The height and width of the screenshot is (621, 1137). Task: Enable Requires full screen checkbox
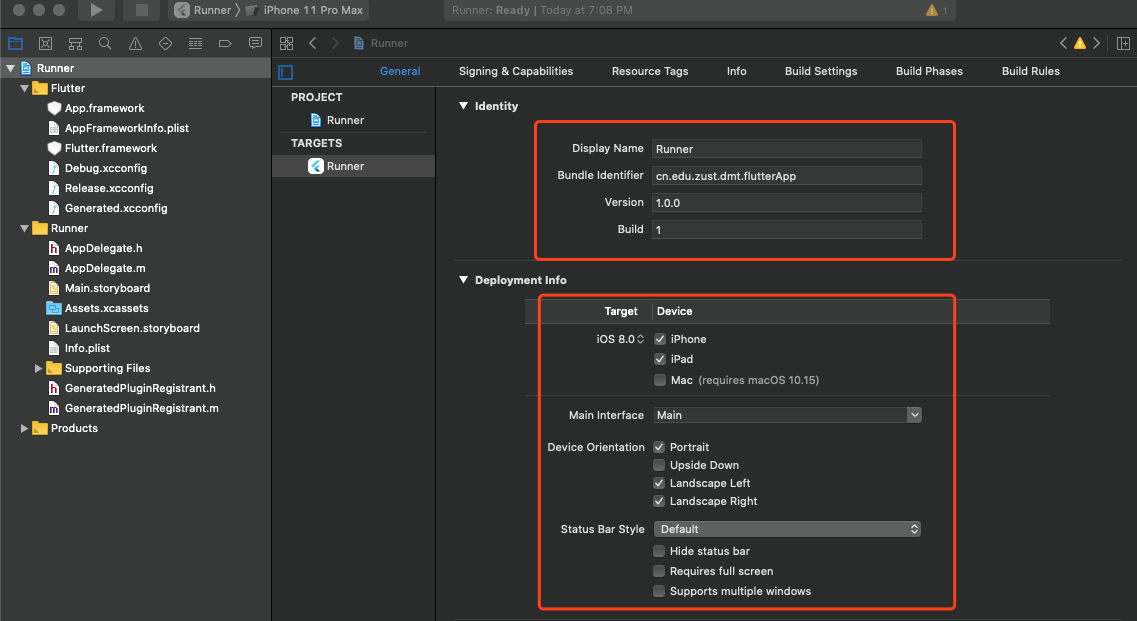(x=659, y=571)
